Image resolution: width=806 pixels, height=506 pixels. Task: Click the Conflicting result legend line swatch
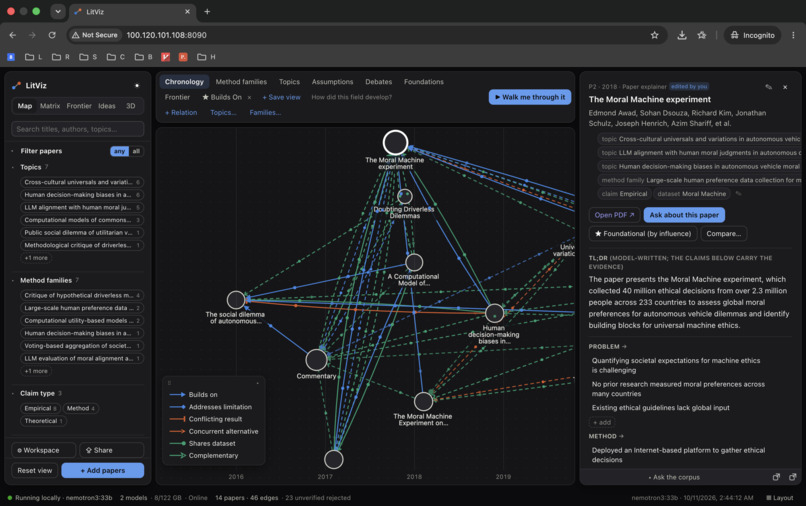(177, 419)
